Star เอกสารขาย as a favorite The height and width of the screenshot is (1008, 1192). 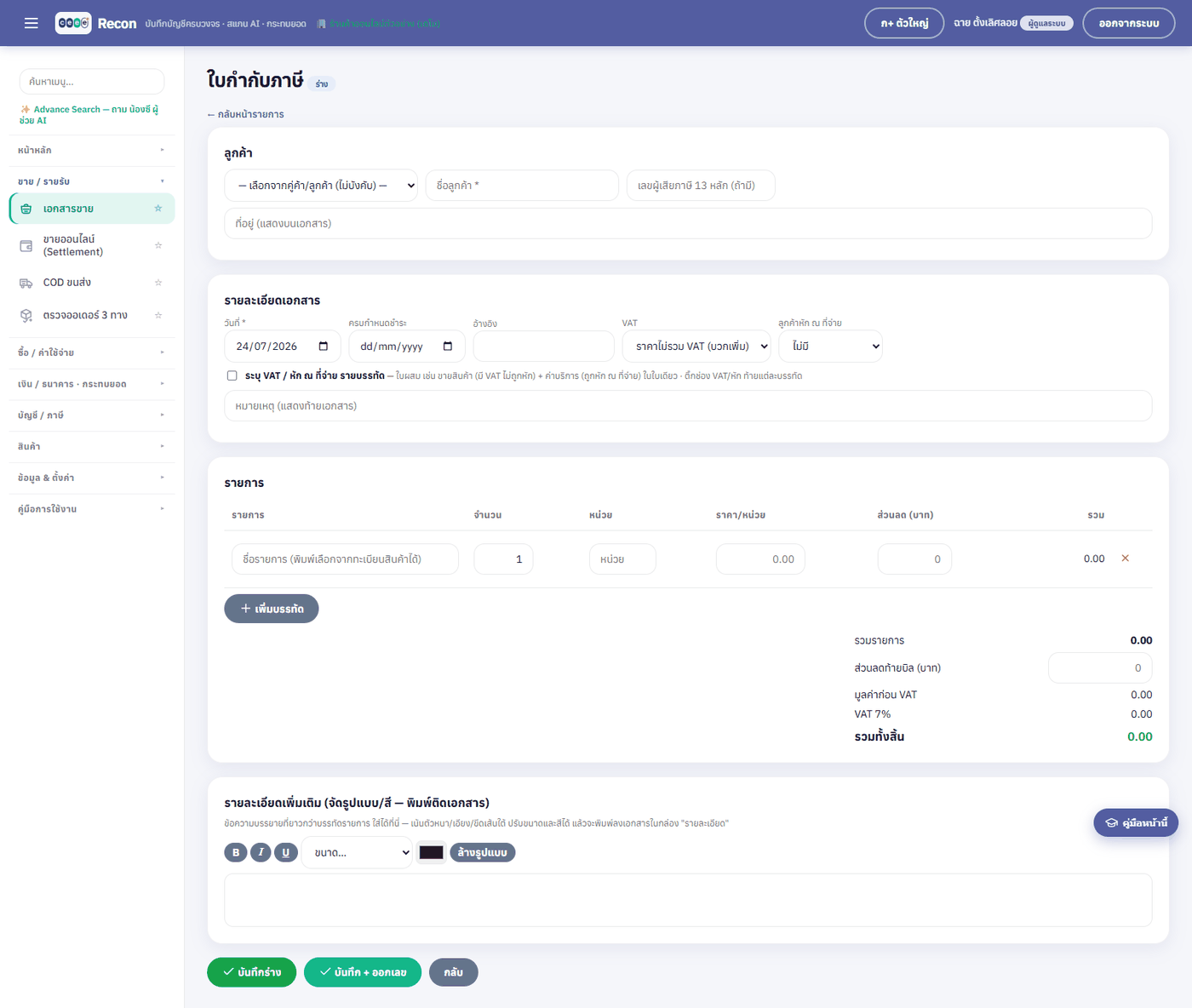click(x=158, y=209)
